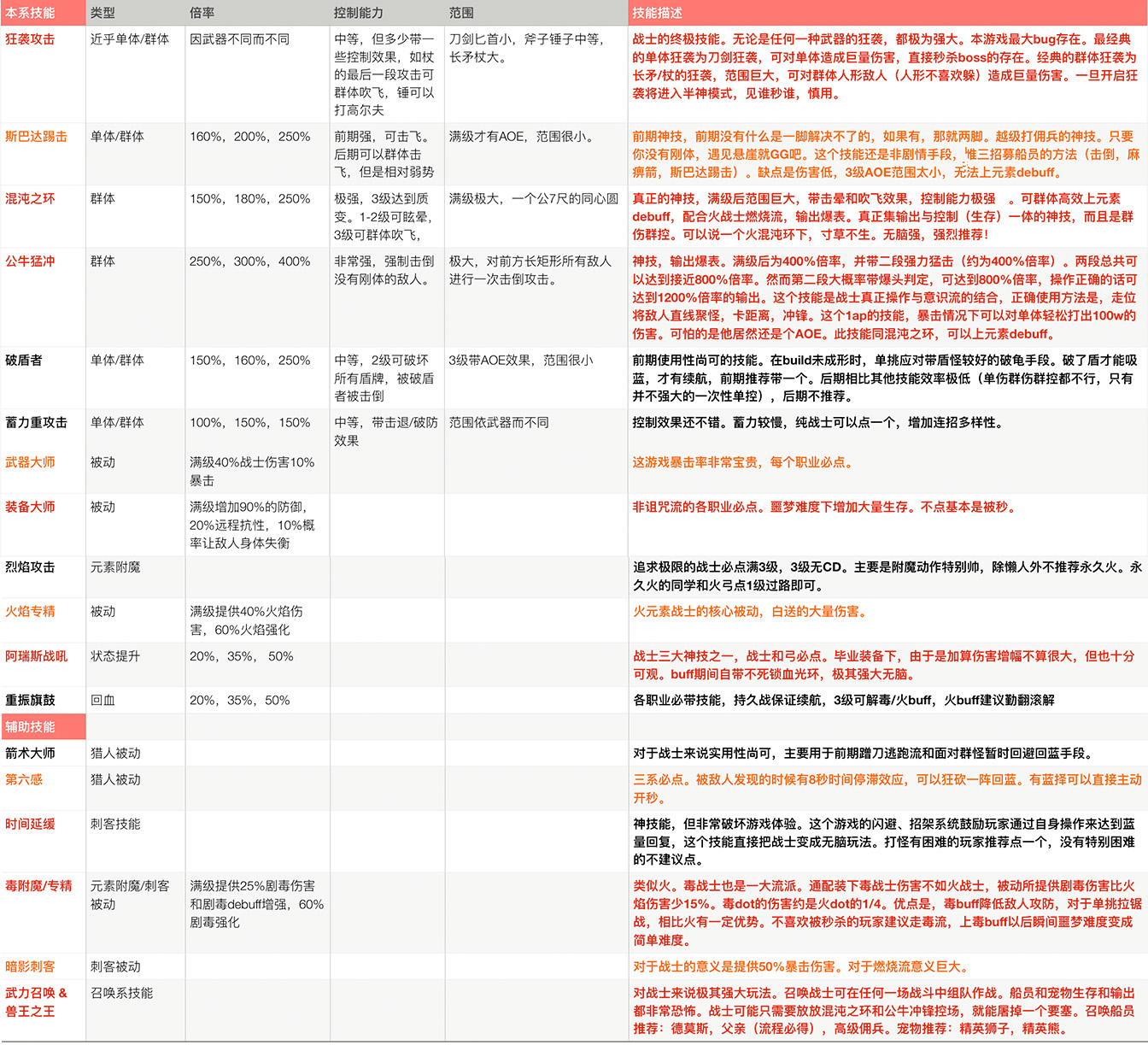Click the 猎人被动 cell for 箭术大师
This screenshot has height=1045, width=1148.
135,753
